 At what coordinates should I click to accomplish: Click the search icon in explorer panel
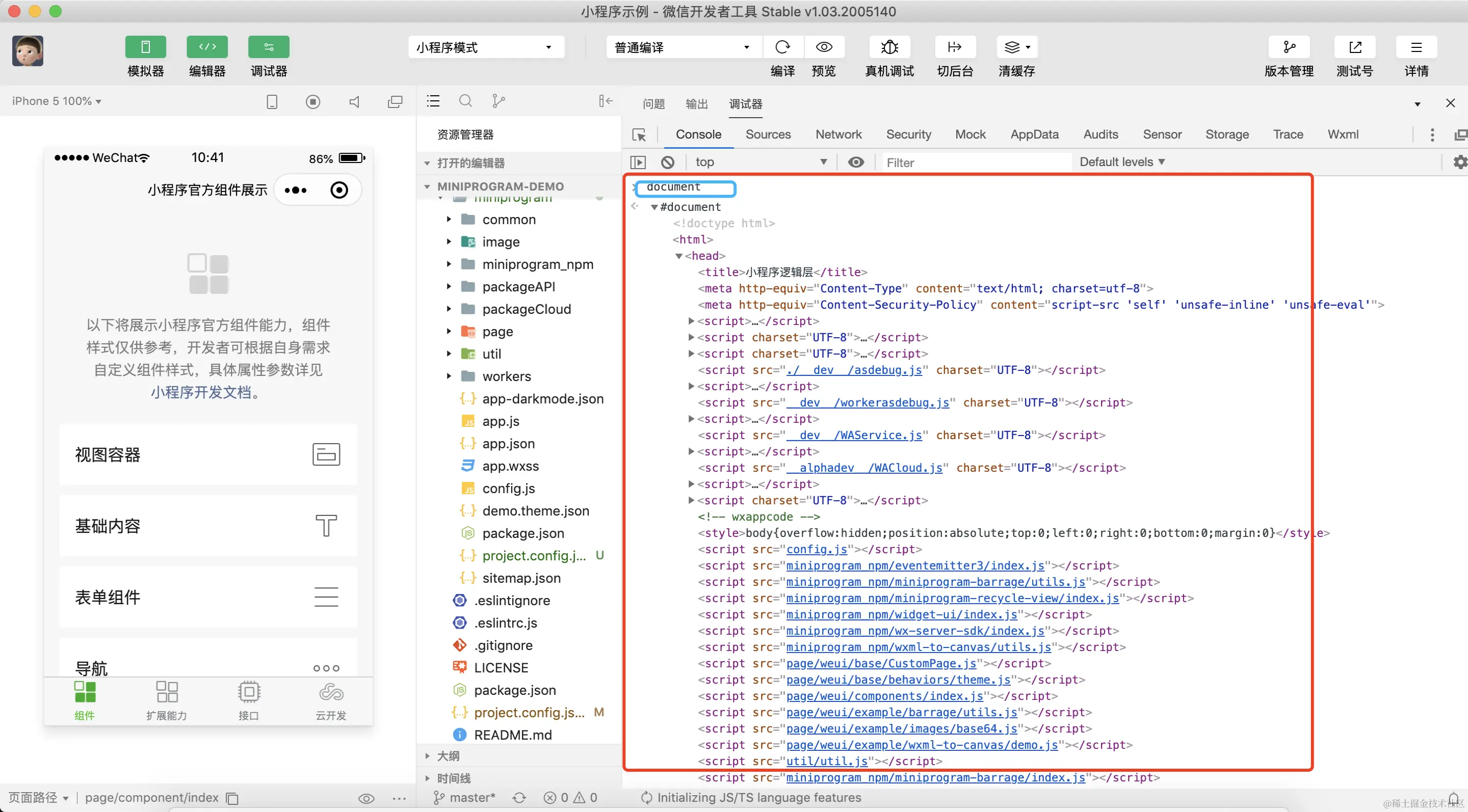pos(465,101)
